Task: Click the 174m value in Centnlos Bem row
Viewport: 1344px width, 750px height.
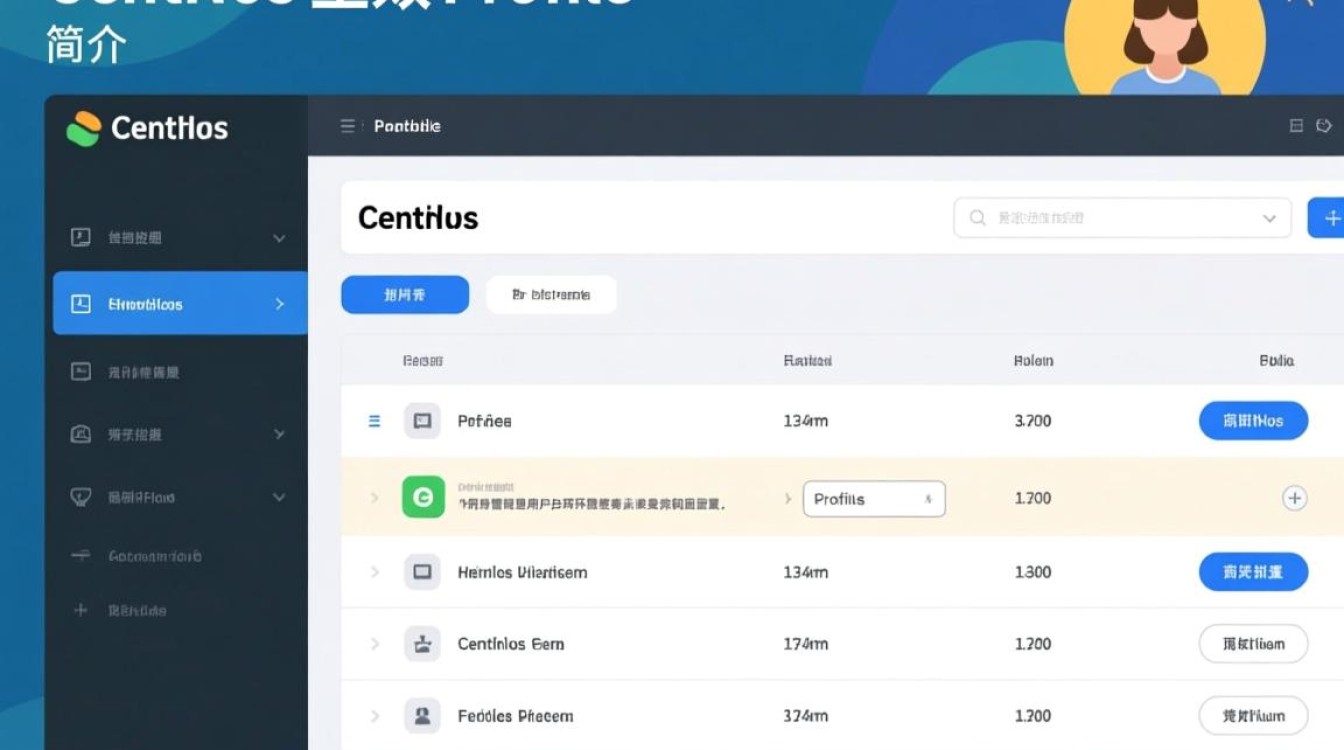Action: (806, 644)
